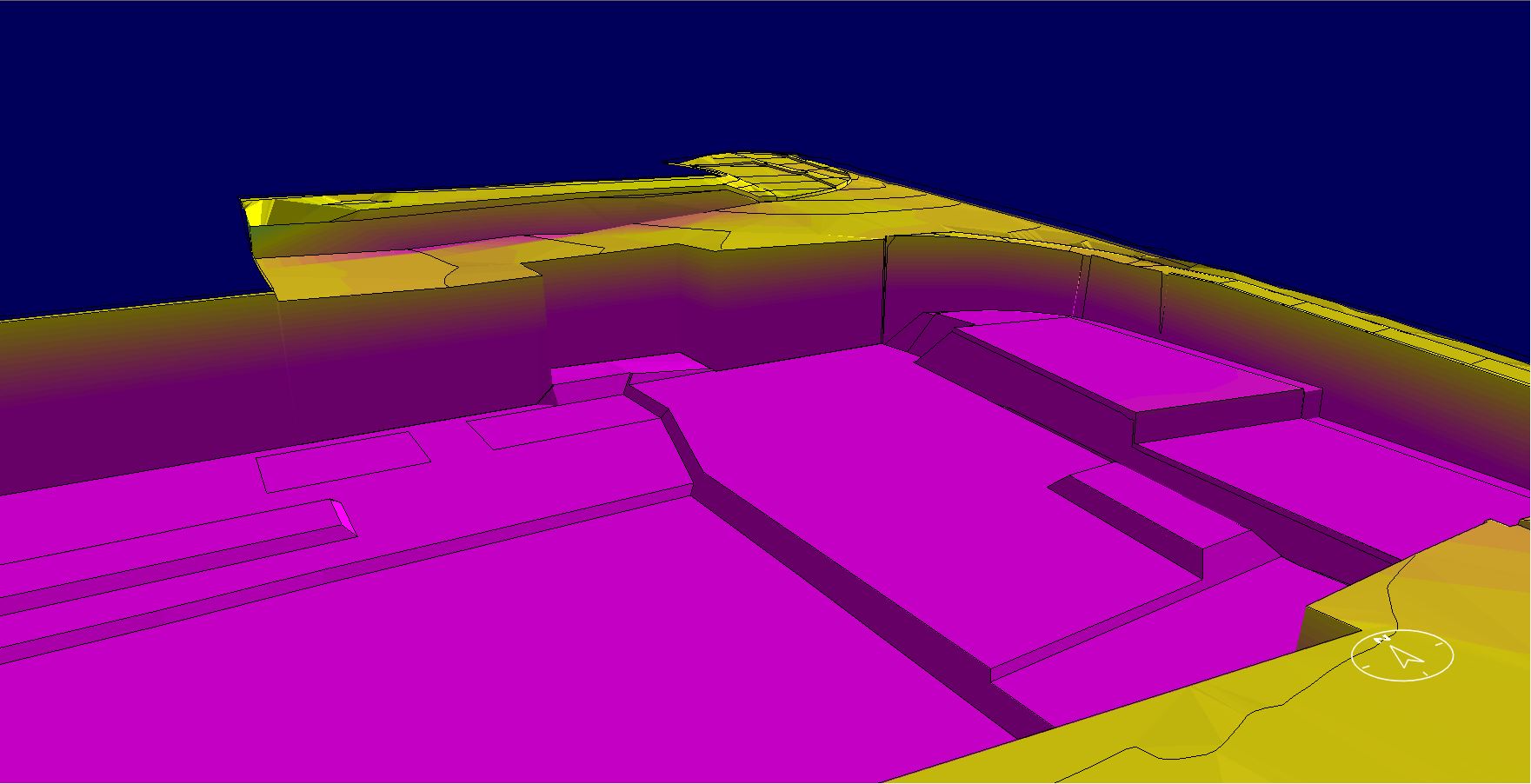Screen dimensions: 1531x784
Task: Click the raised magenta slab beside the curved wall
Action: tap(1130, 365)
